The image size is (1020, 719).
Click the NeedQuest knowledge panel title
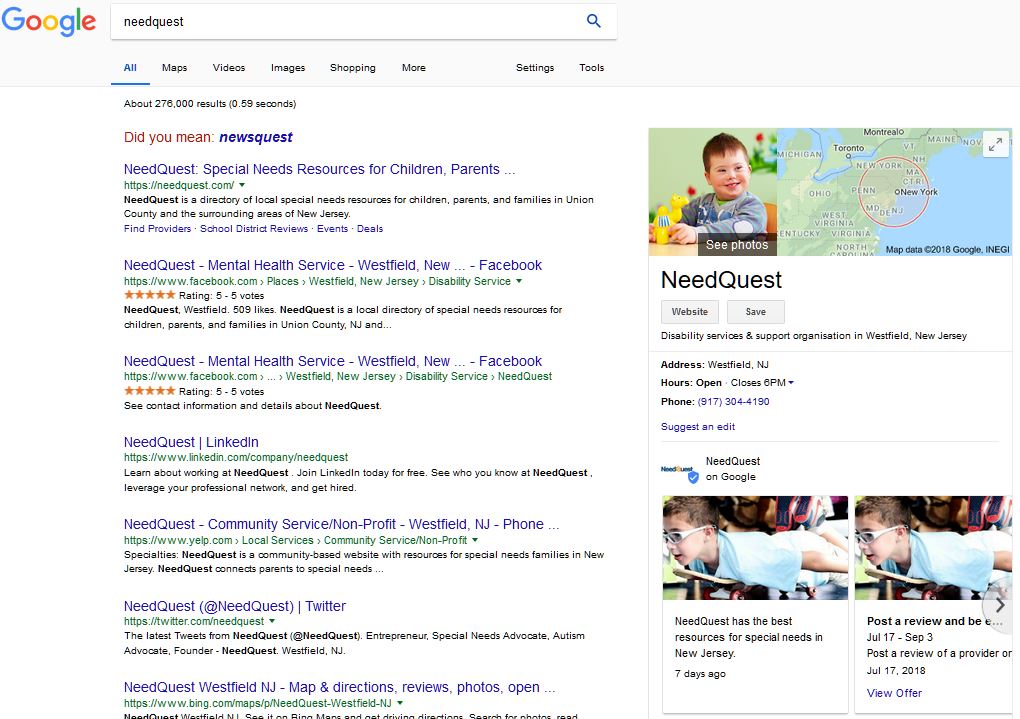point(721,280)
